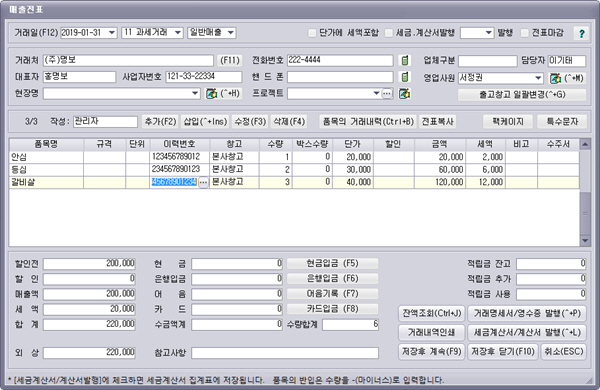Image resolution: width=600 pixels, height=390 pixels.
Task: Click the ellipsis button beside 프로젝트 dropdown
Action: point(387,93)
